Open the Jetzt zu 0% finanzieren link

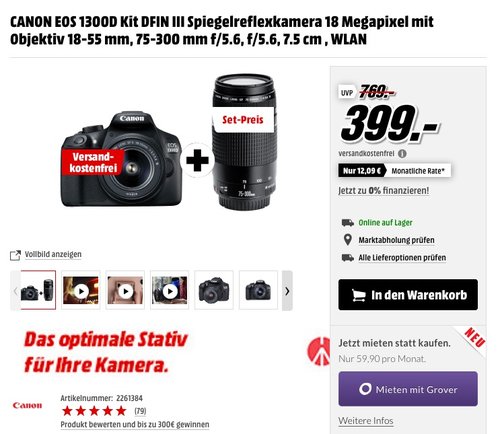coord(384,191)
